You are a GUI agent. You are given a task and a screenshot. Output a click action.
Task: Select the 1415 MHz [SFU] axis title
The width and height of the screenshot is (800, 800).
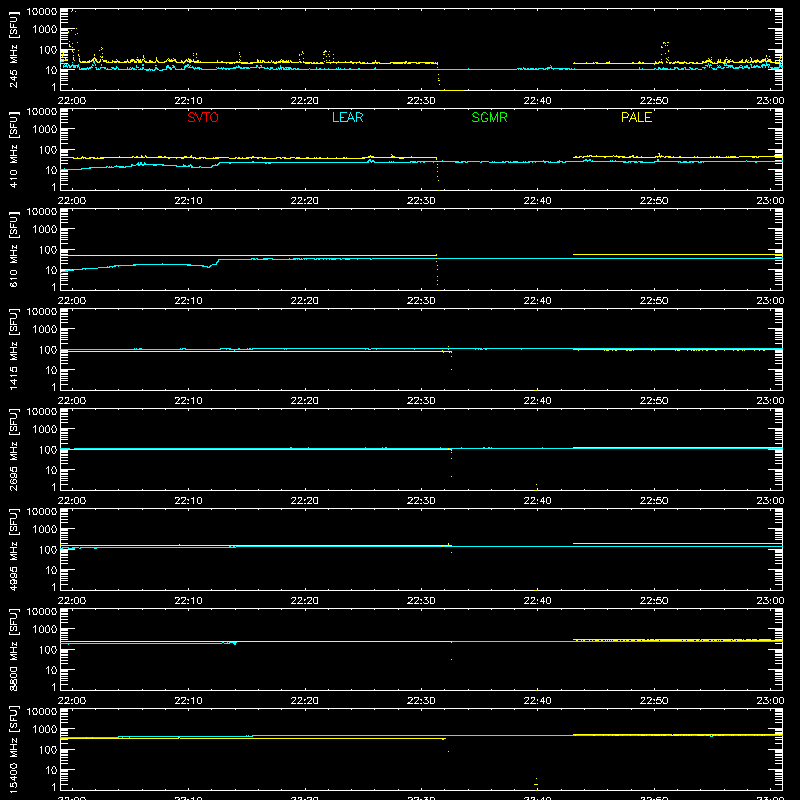14,349
